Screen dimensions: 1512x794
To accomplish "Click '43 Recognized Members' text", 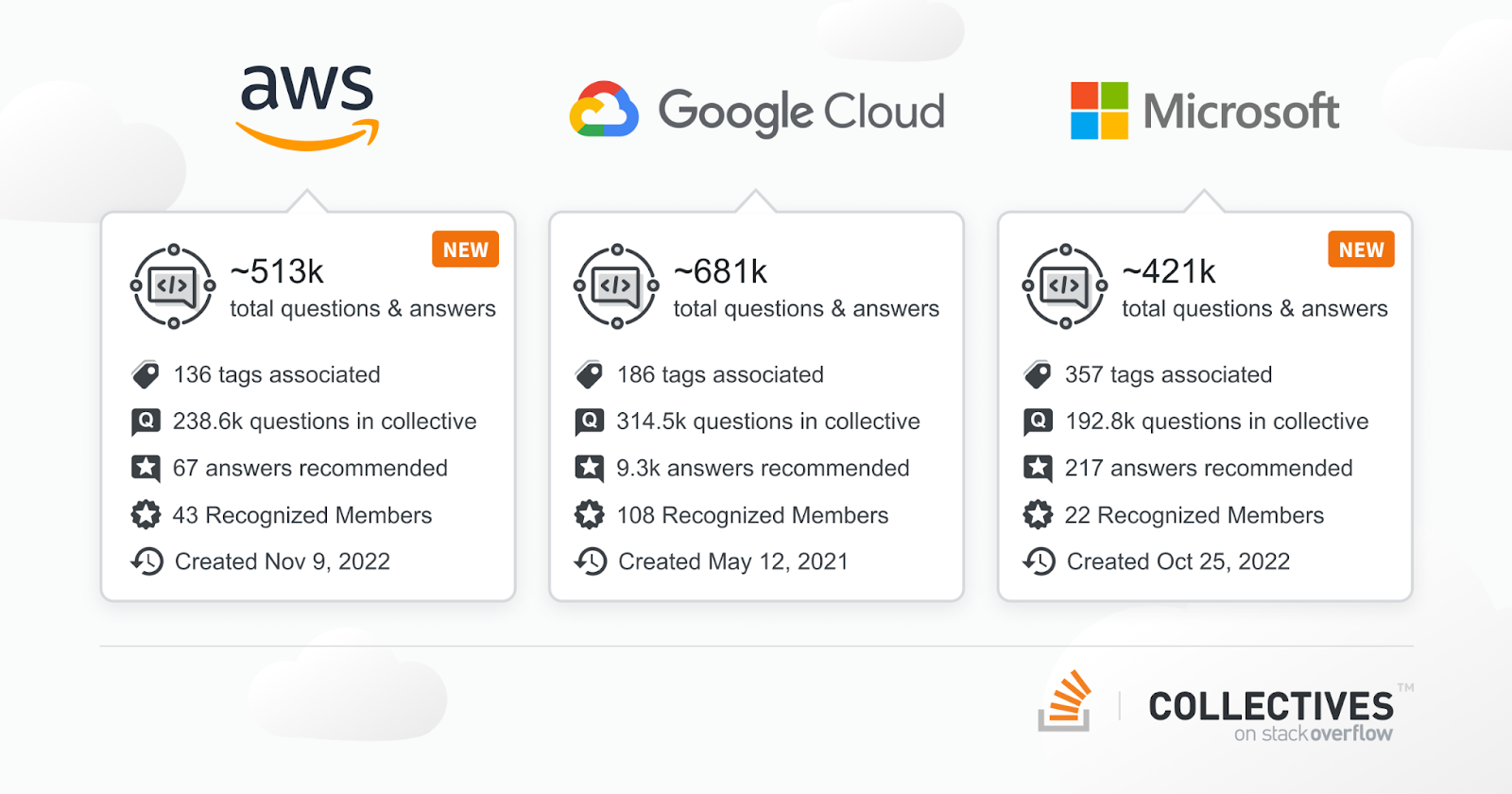I will coord(302,515).
